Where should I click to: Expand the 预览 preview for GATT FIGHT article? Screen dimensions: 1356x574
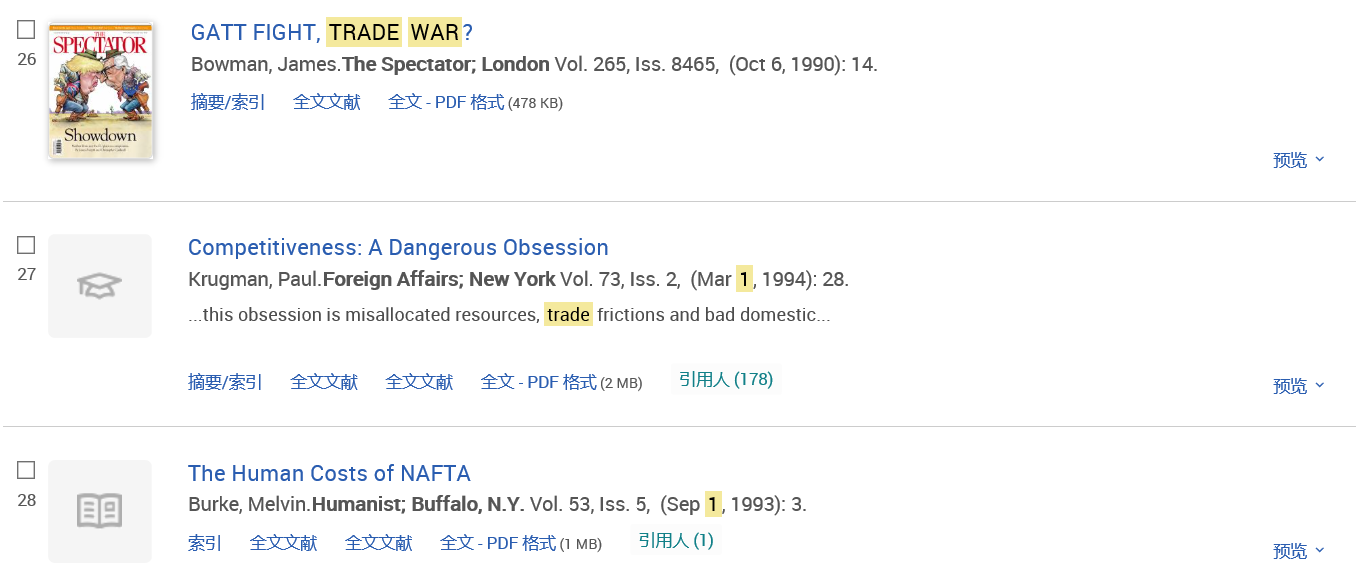tap(1298, 160)
